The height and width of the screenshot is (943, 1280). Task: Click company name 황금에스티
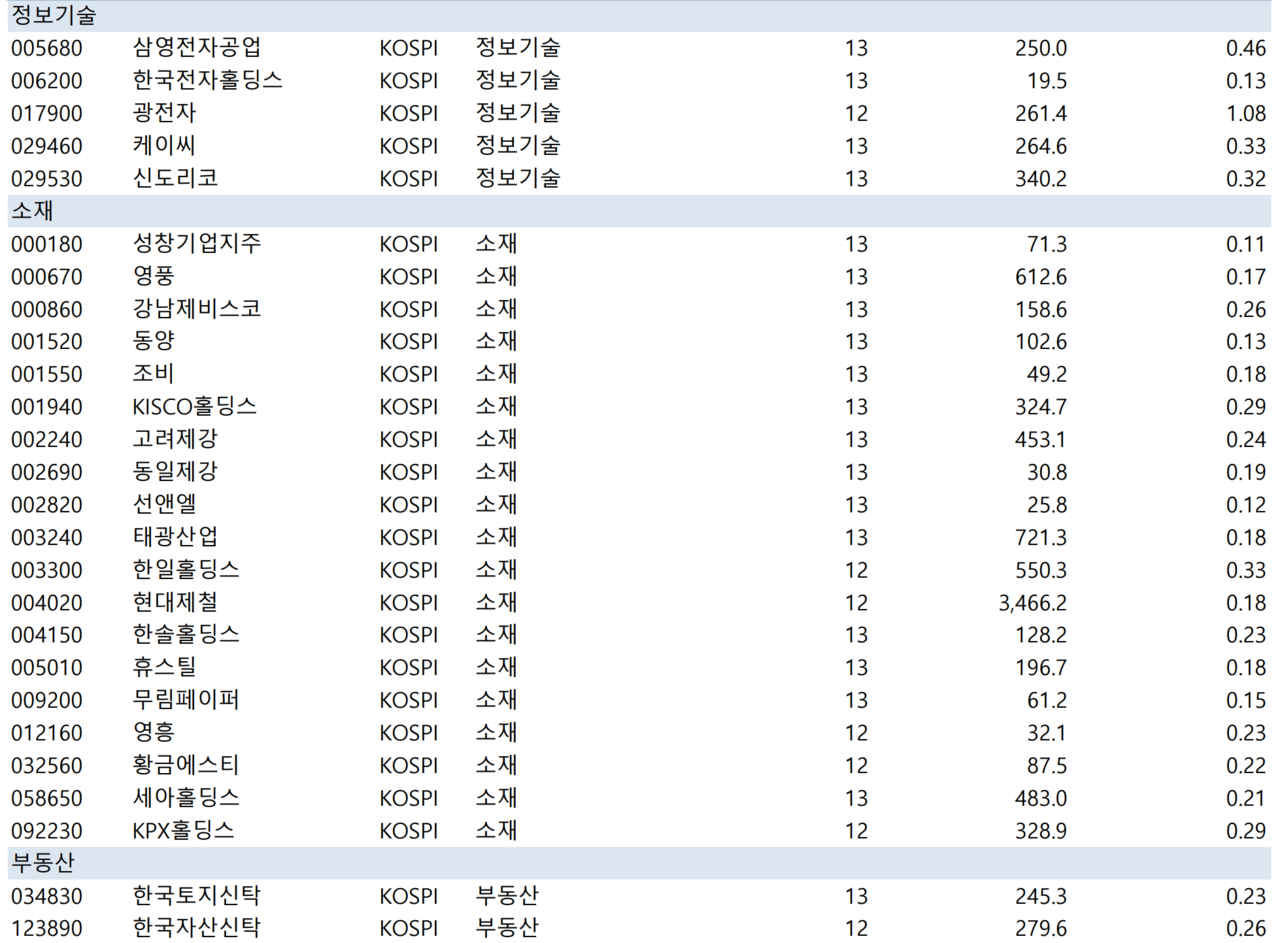pos(186,766)
